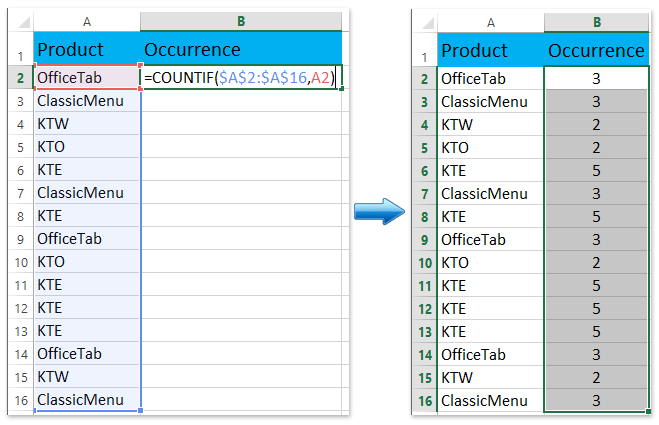Click the Select All corner in left sheet
The width and height of the screenshot is (659, 425).
(19, 21)
